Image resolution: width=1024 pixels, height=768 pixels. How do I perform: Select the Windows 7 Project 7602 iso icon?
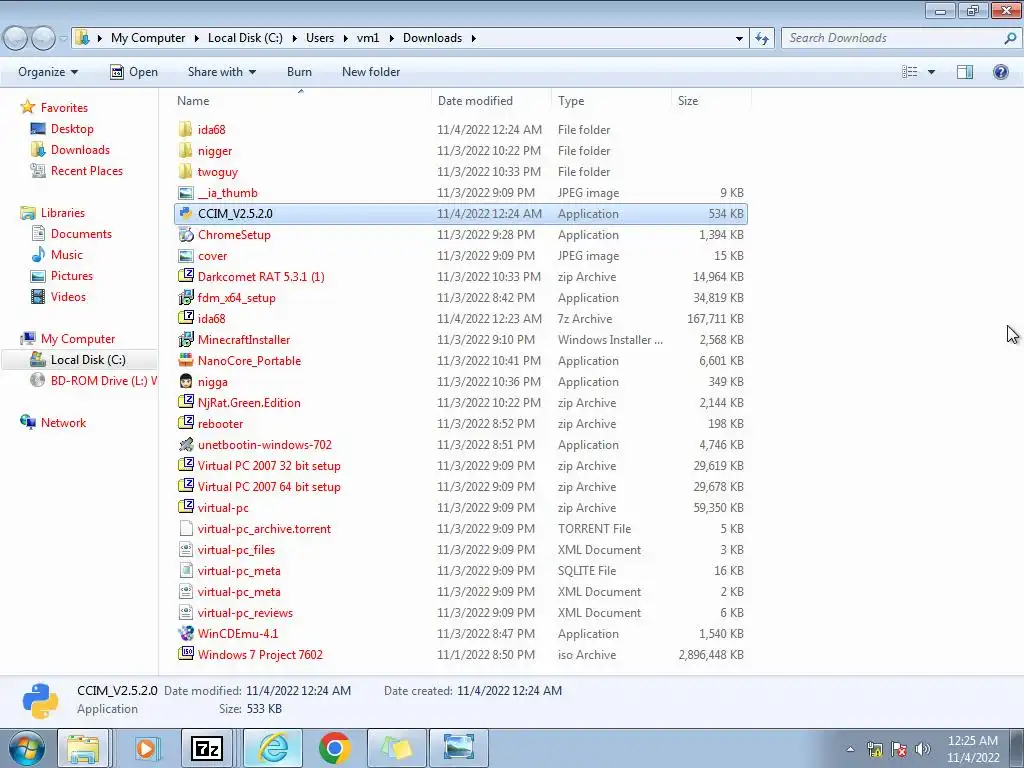point(186,654)
